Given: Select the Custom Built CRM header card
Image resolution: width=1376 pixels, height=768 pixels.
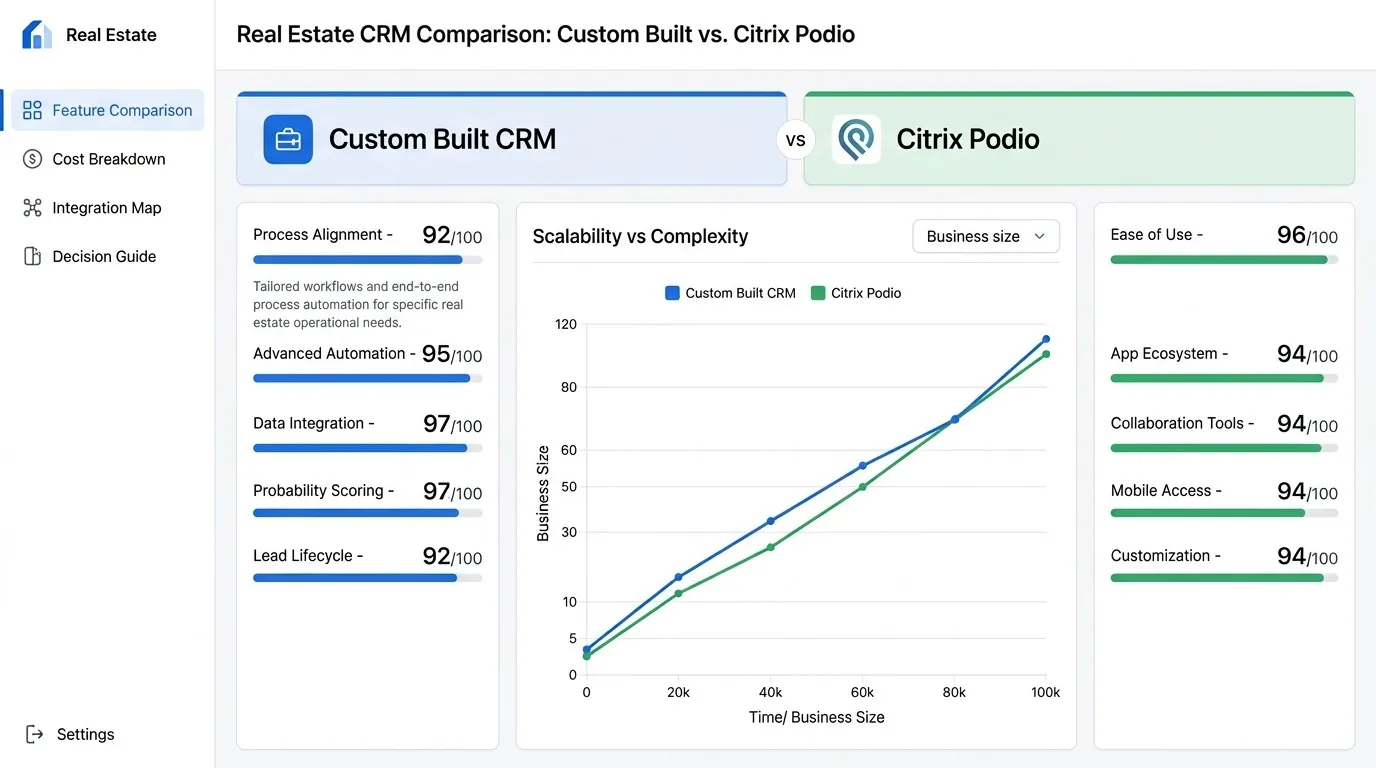Looking at the screenshot, I should [512, 139].
